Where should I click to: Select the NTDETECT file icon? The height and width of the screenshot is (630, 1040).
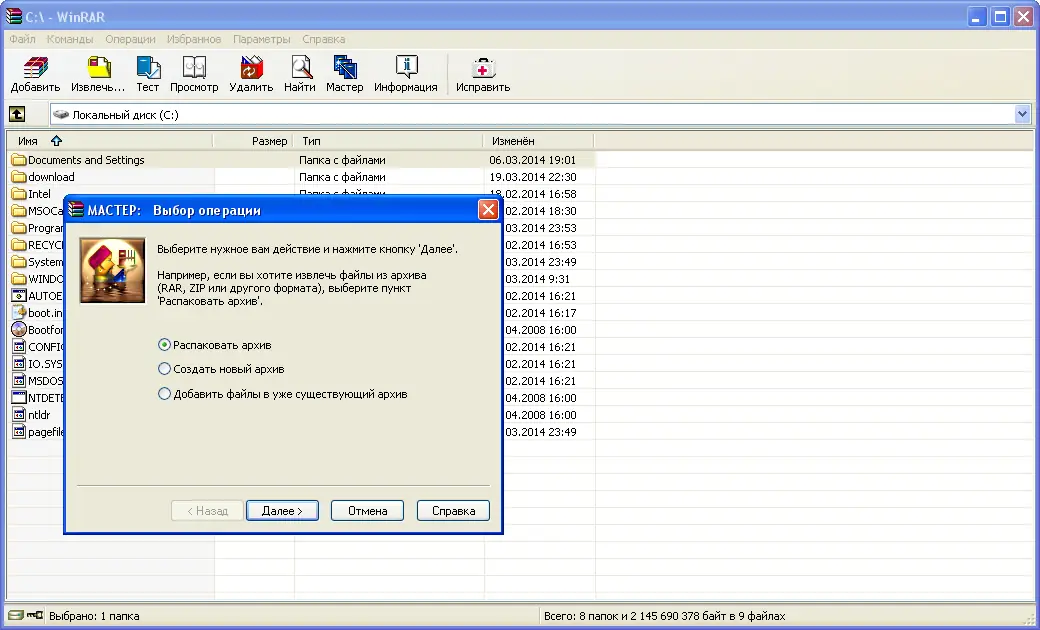(x=19, y=398)
